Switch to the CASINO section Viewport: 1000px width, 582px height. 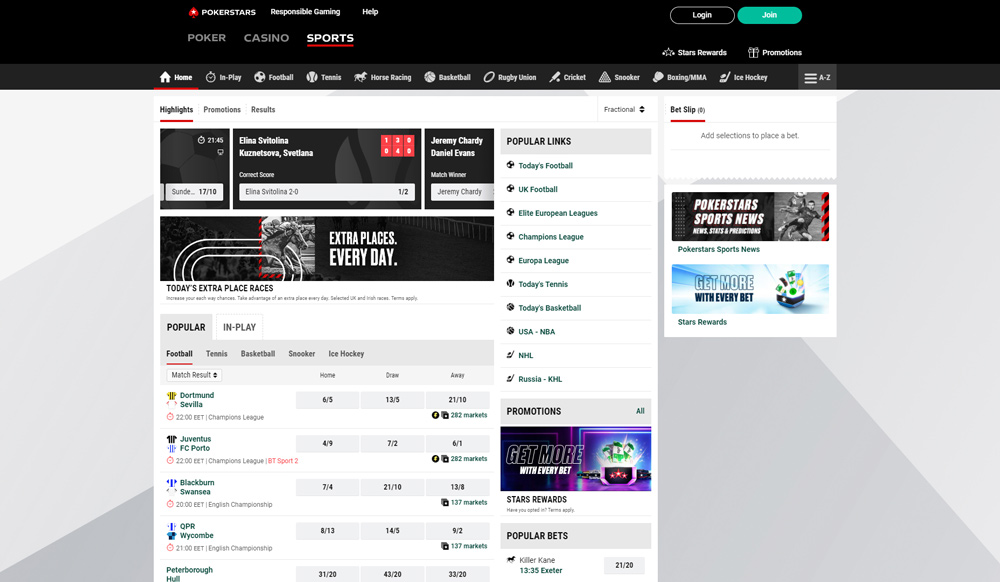pyautogui.click(x=266, y=37)
